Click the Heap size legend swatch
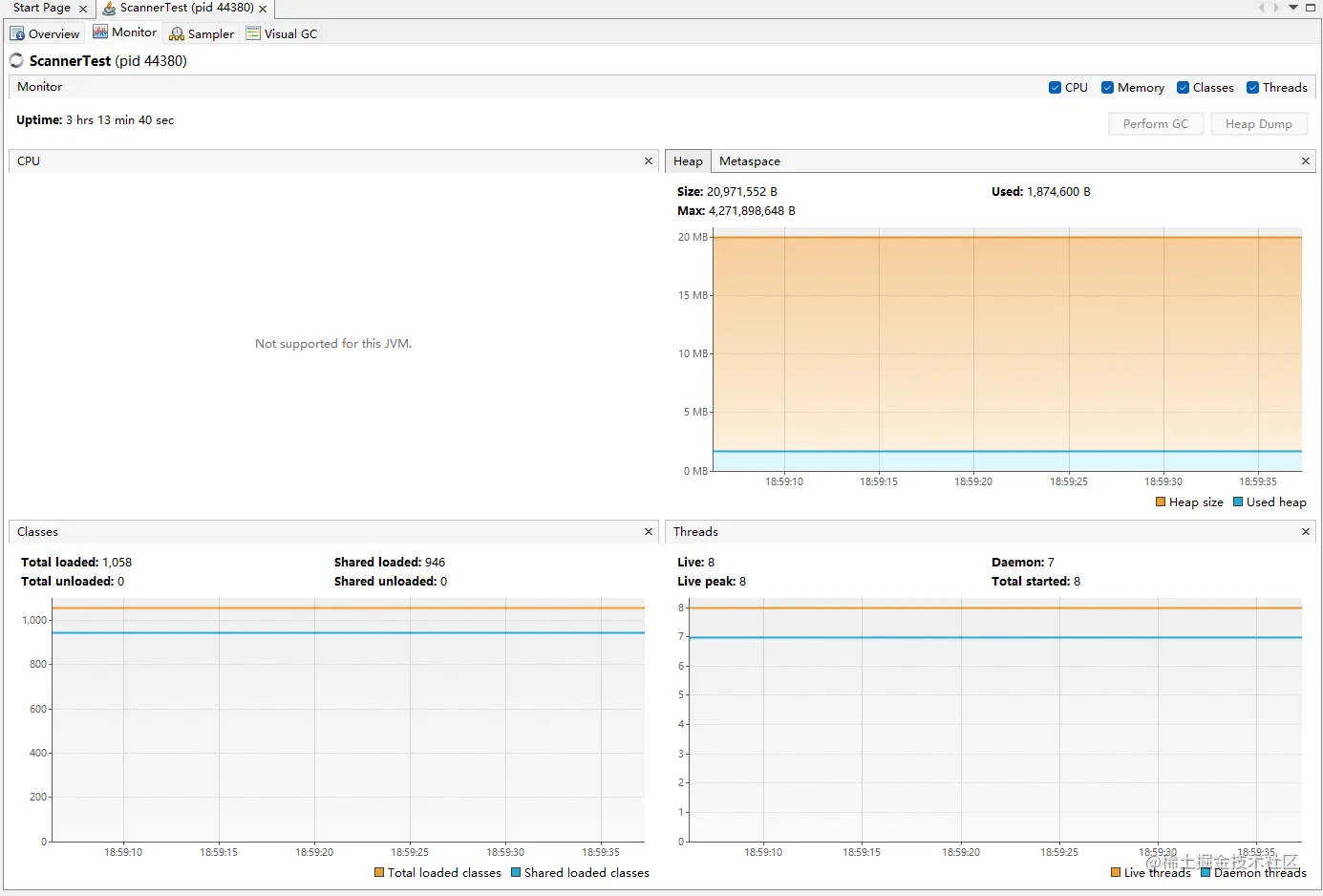The width and height of the screenshot is (1323, 896). click(x=1161, y=501)
